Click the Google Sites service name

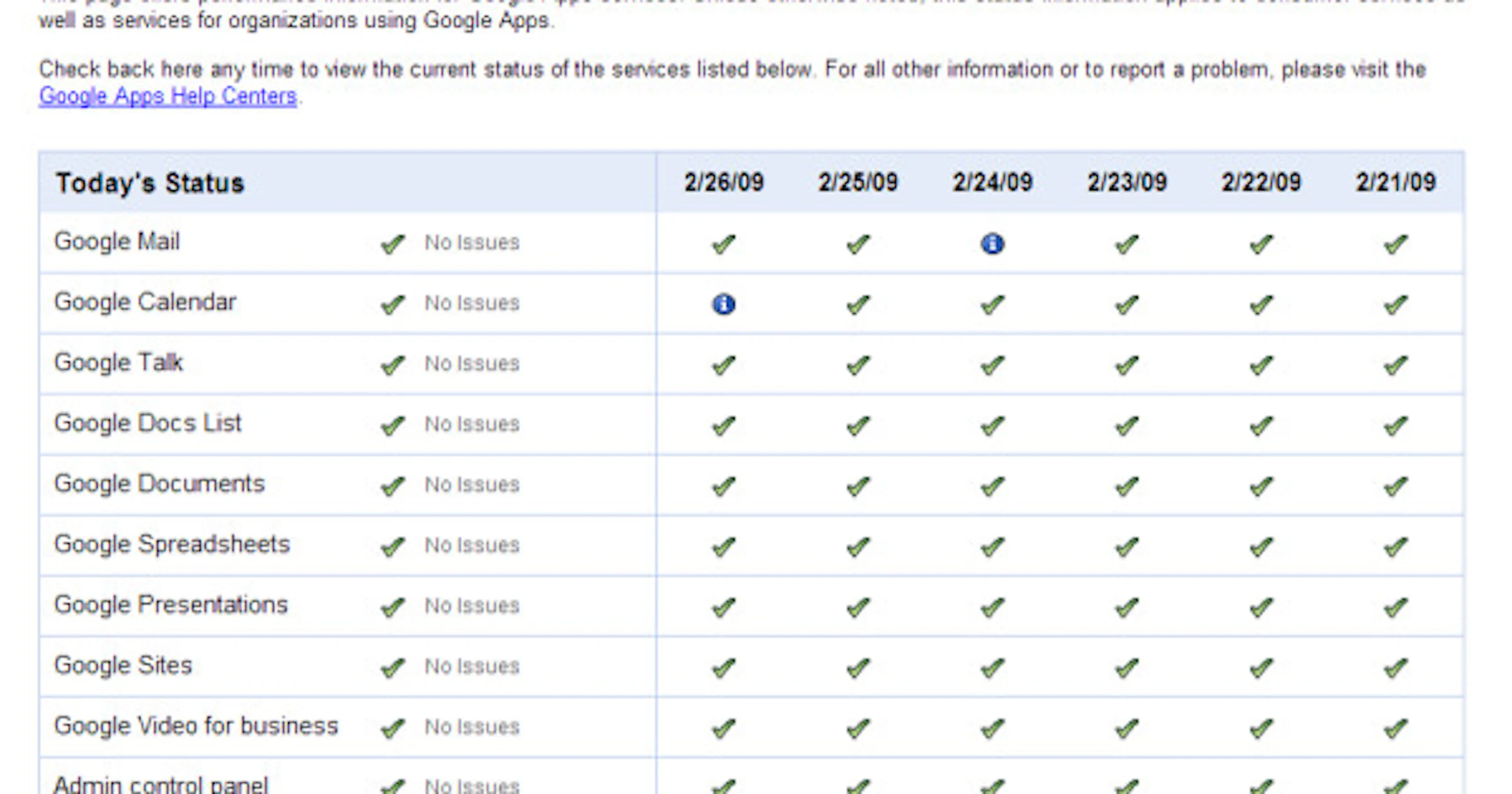pos(123,665)
